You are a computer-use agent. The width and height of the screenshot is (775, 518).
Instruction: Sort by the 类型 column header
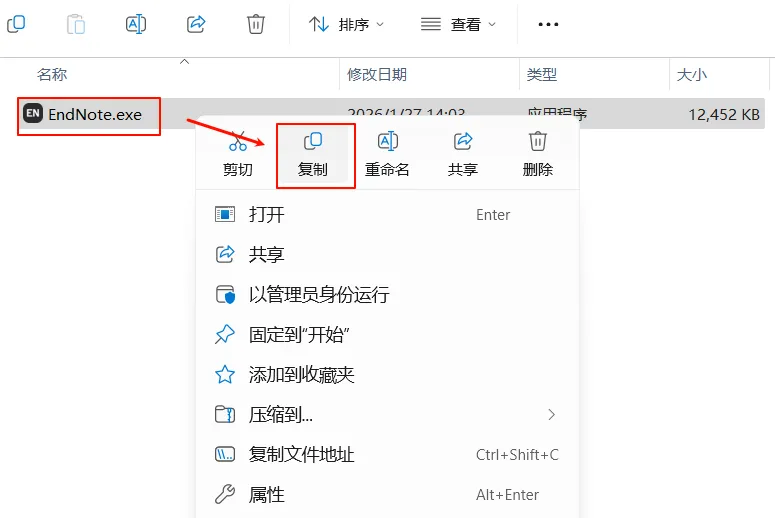542,75
